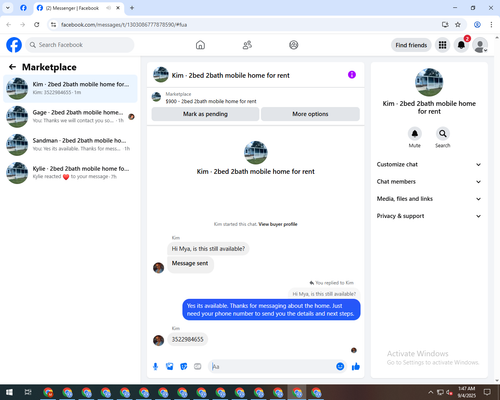Go back using the Marketplace arrow

[x=12, y=67]
